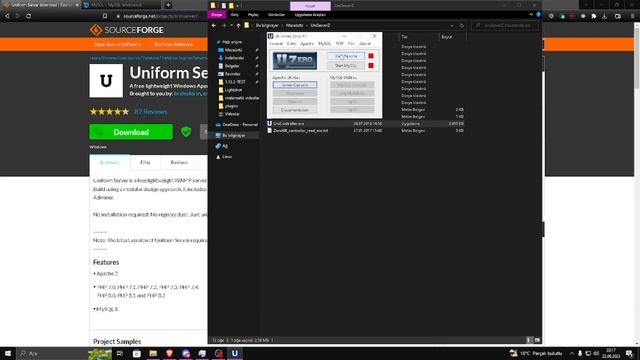The height and width of the screenshot is (360, 640).
Task: Open Ağ network item in Explorer sidebar
Action: [225, 146]
